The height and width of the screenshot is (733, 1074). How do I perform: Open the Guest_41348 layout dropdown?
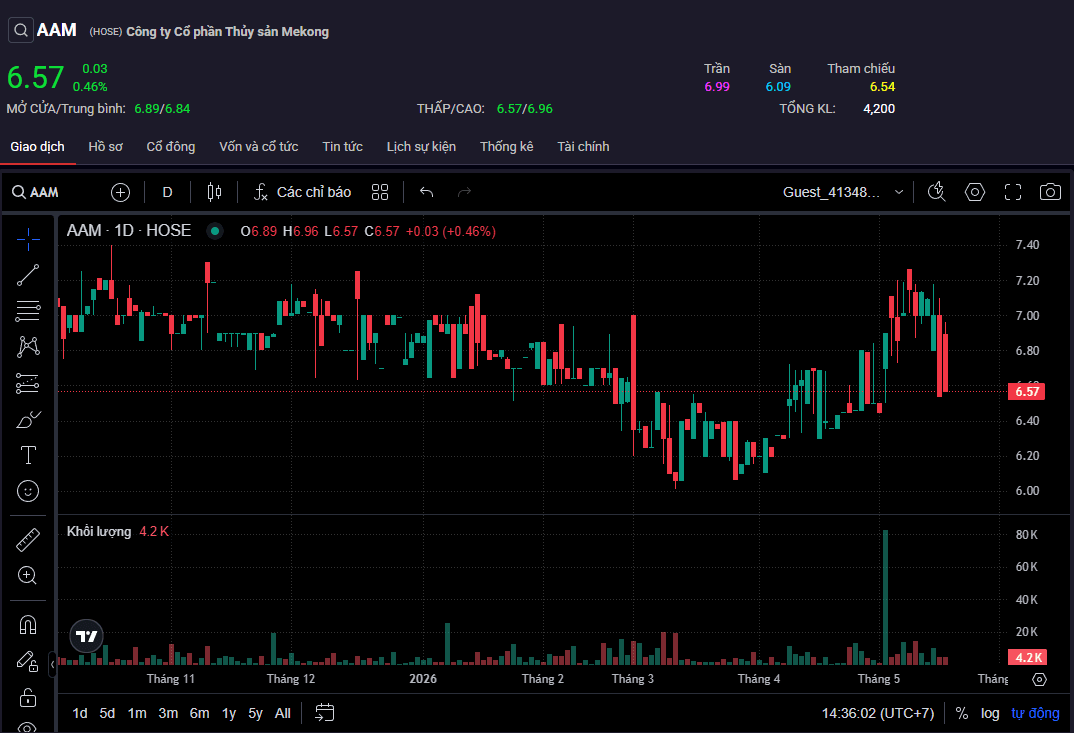click(843, 192)
